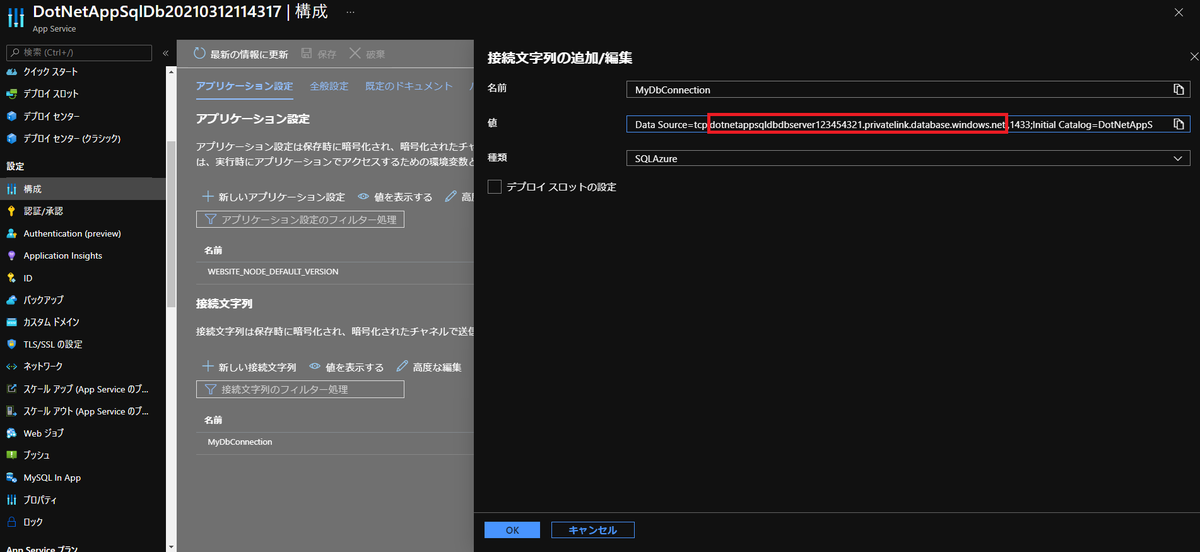The width and height of the screenshot is (1200, 552).
Task: Open ID sidebar item
Action: (28, 278)
